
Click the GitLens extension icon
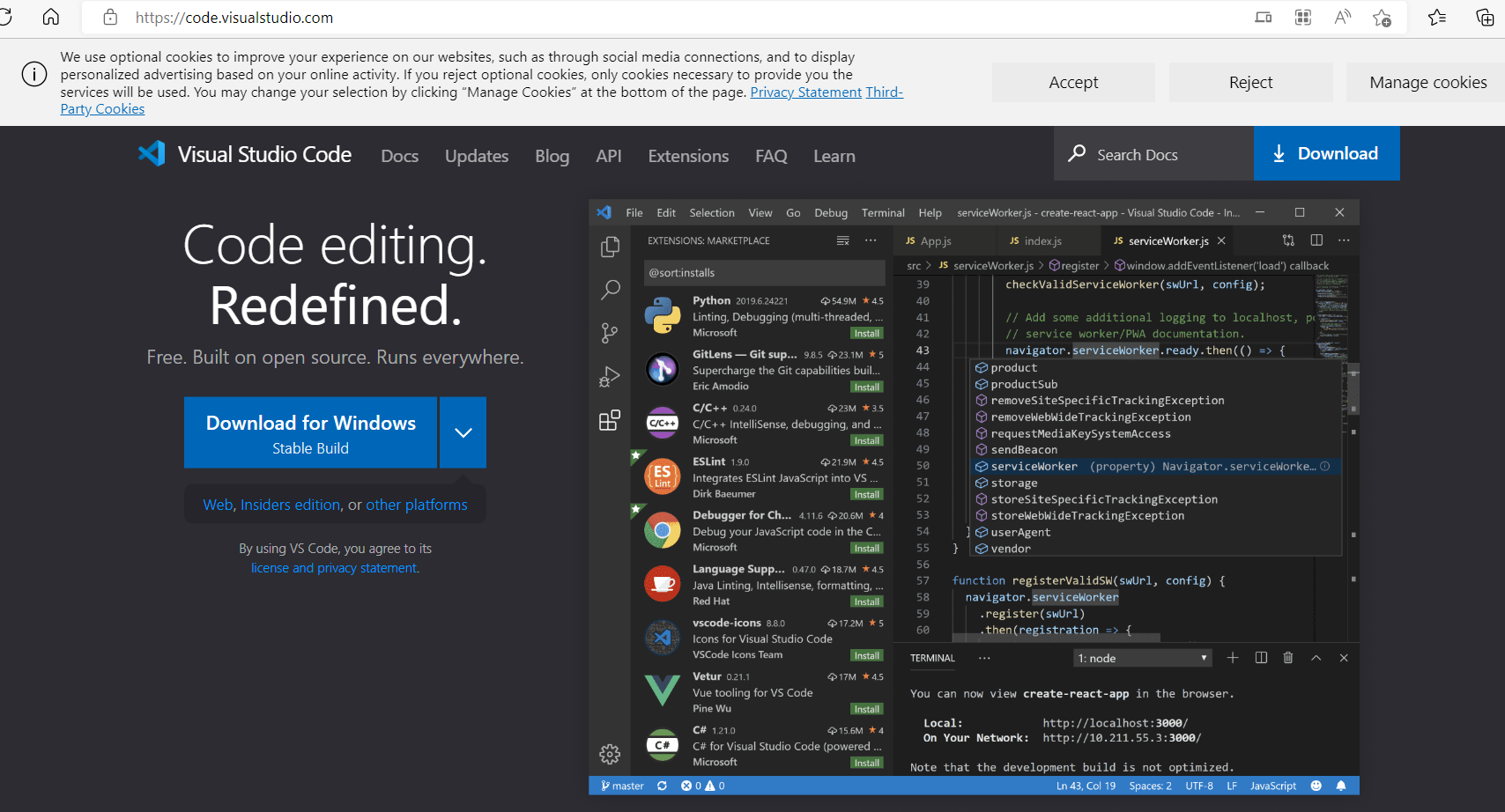(663, 369)
